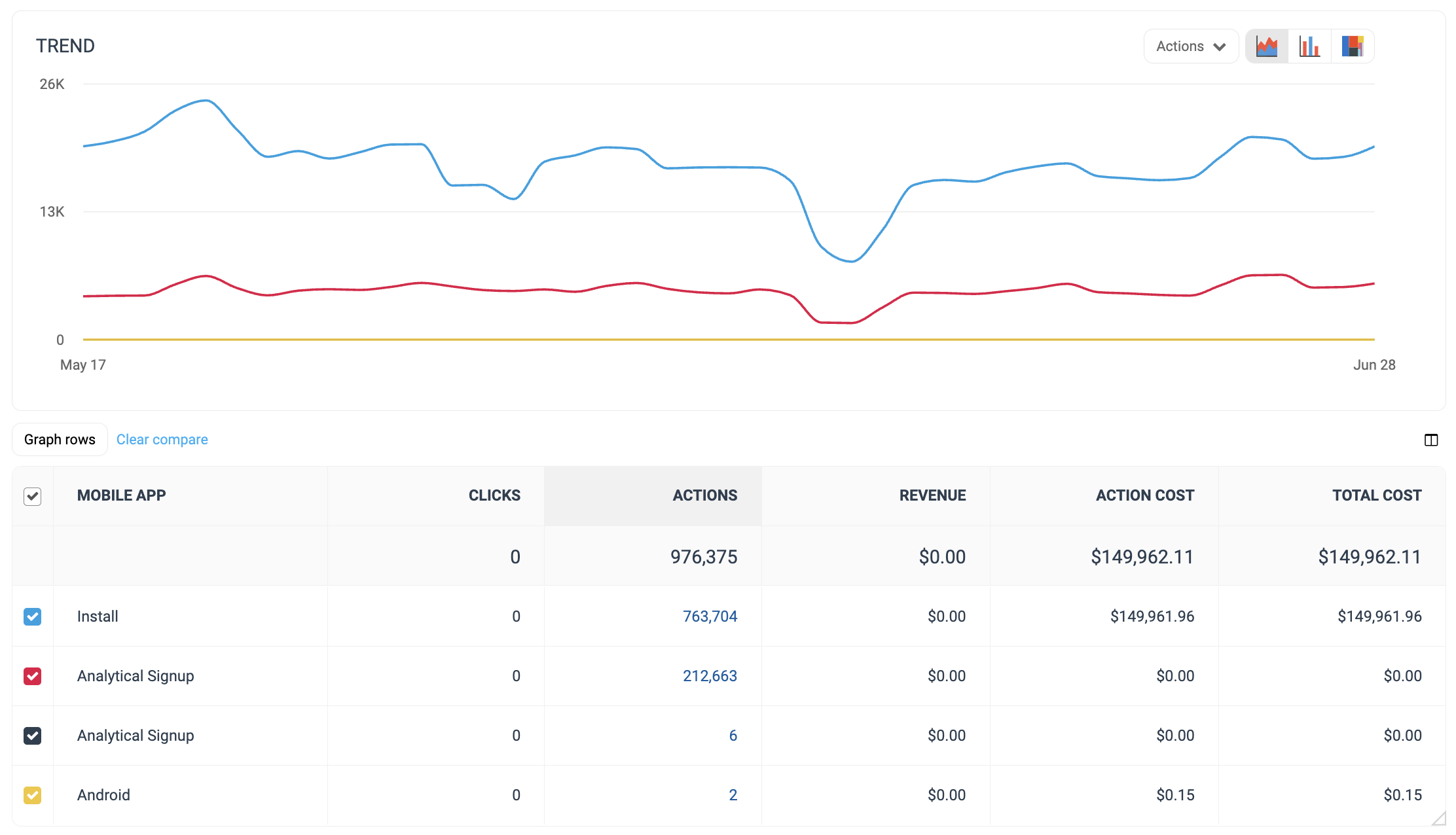Switch to the treemap chart view
1456x835 pixels.
point(1352,46)
